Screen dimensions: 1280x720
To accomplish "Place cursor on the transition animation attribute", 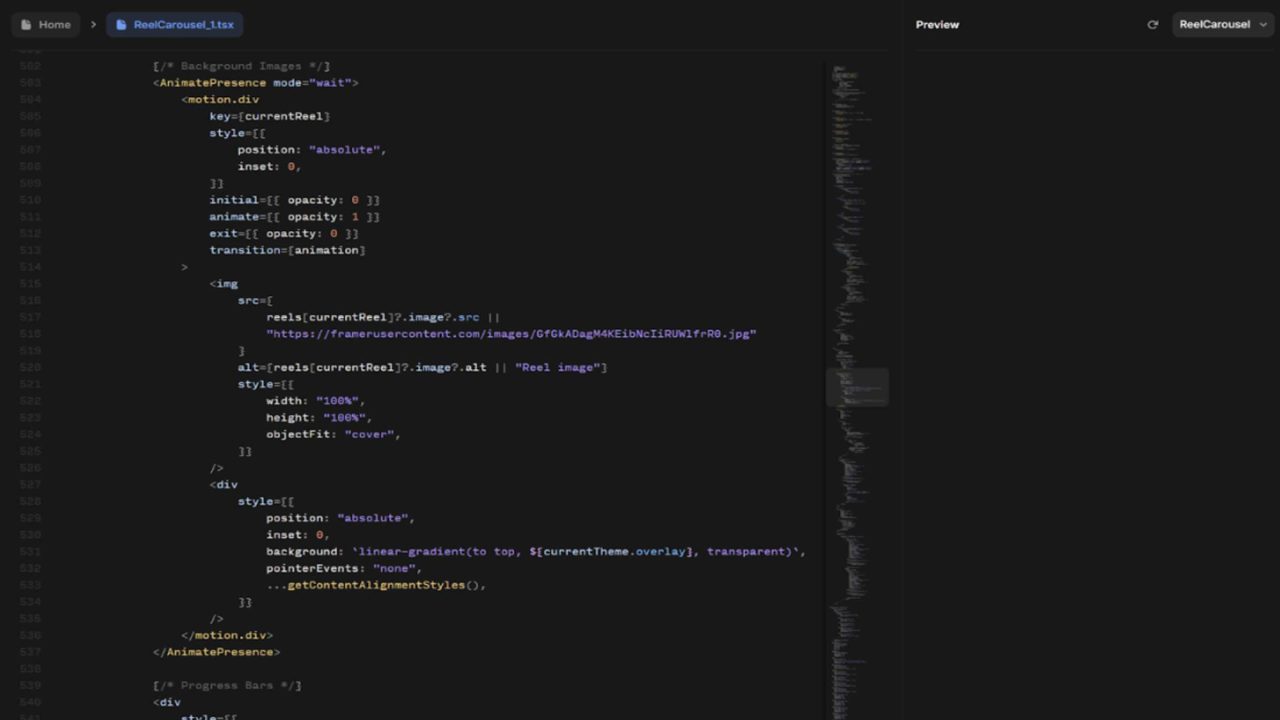I will click(287, 250).
